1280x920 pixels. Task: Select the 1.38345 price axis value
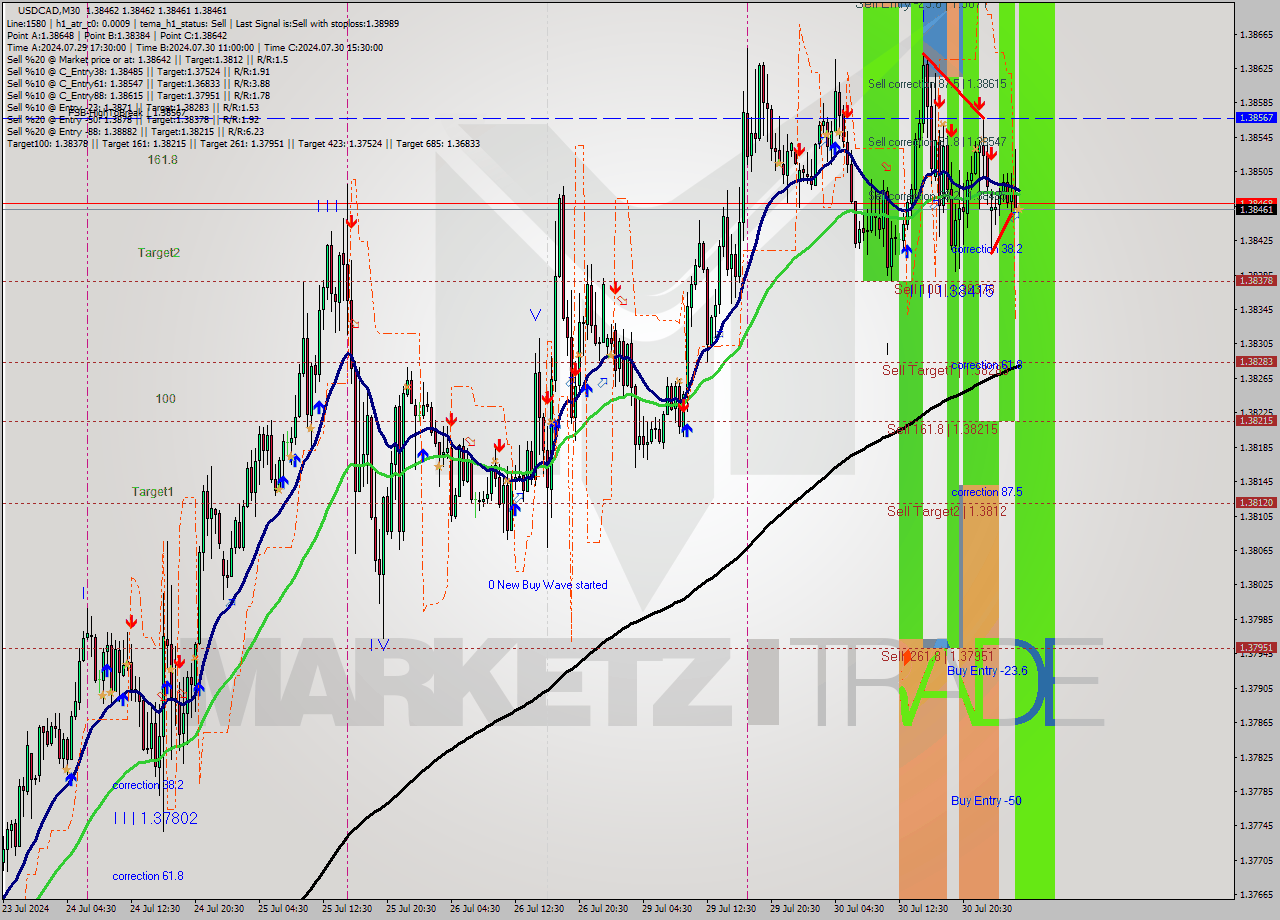point(1256,310)
